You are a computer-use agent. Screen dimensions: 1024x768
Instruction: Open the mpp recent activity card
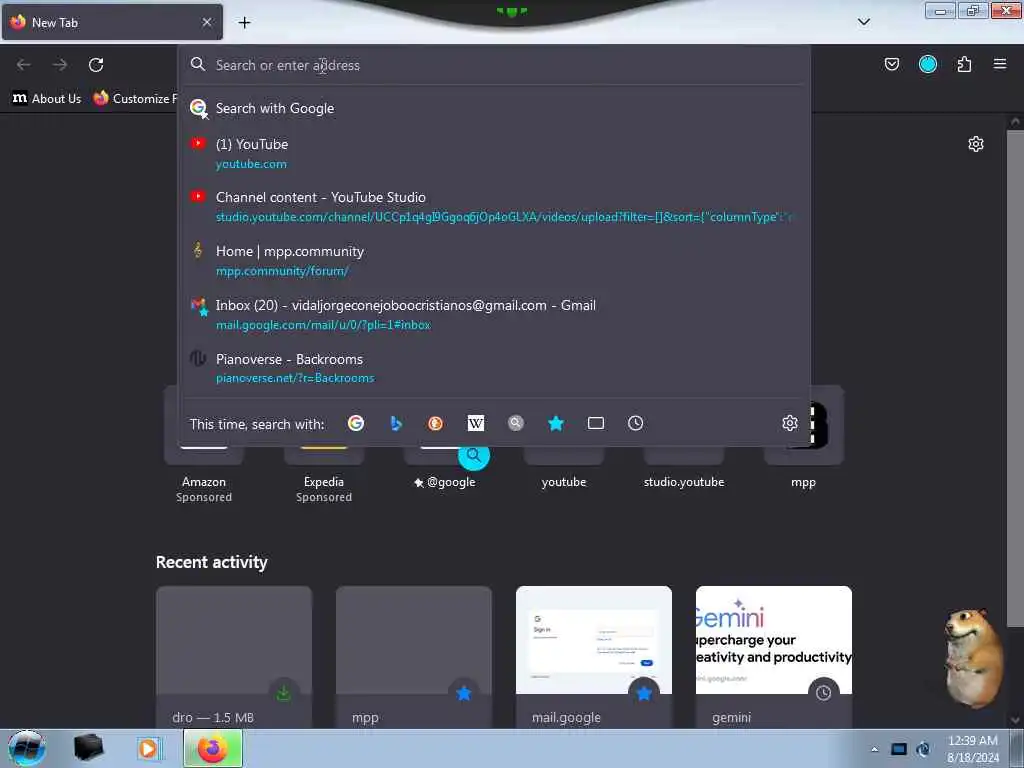point(414,657)
